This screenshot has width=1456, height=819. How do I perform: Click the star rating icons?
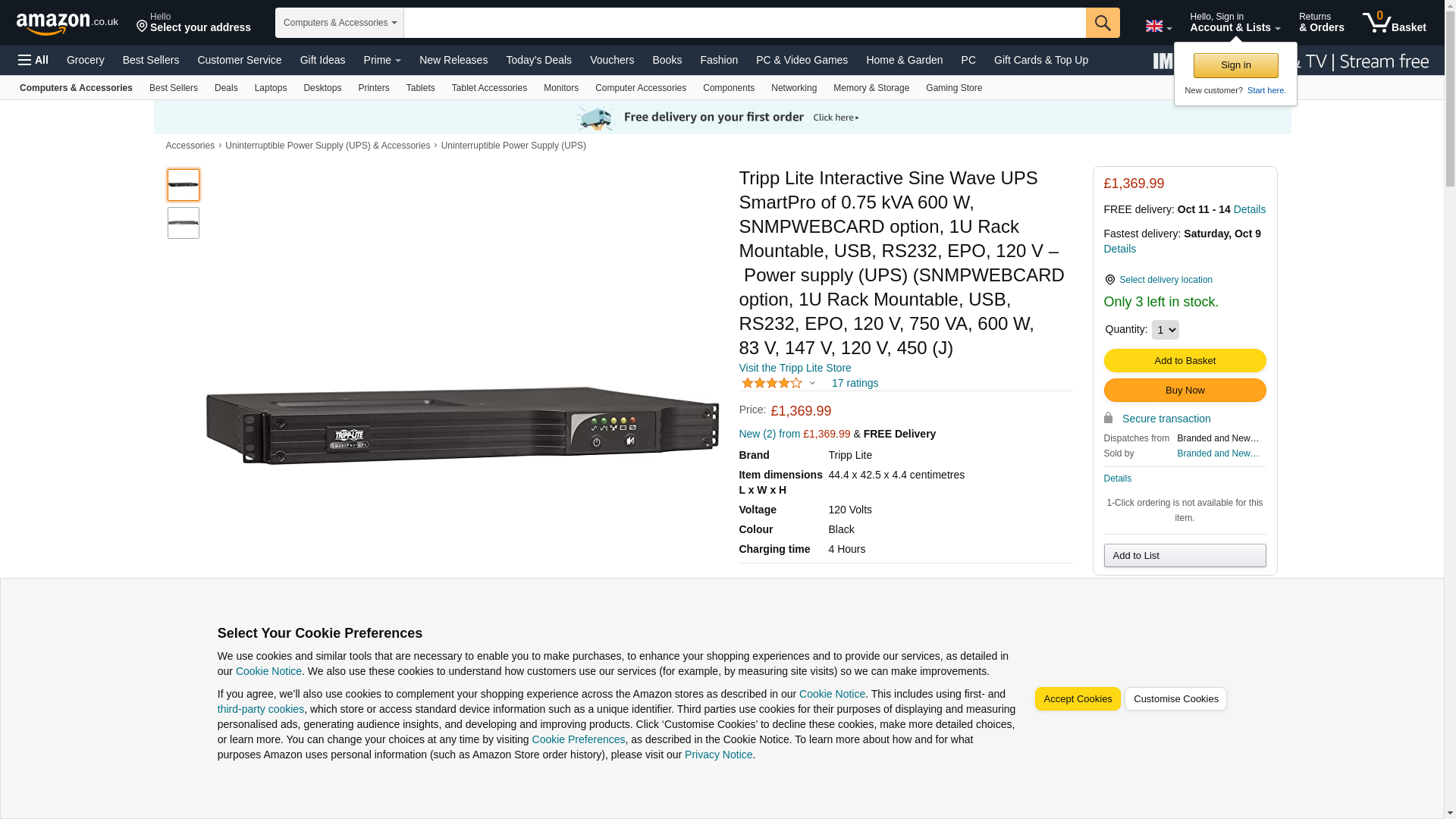coord(771,384)
